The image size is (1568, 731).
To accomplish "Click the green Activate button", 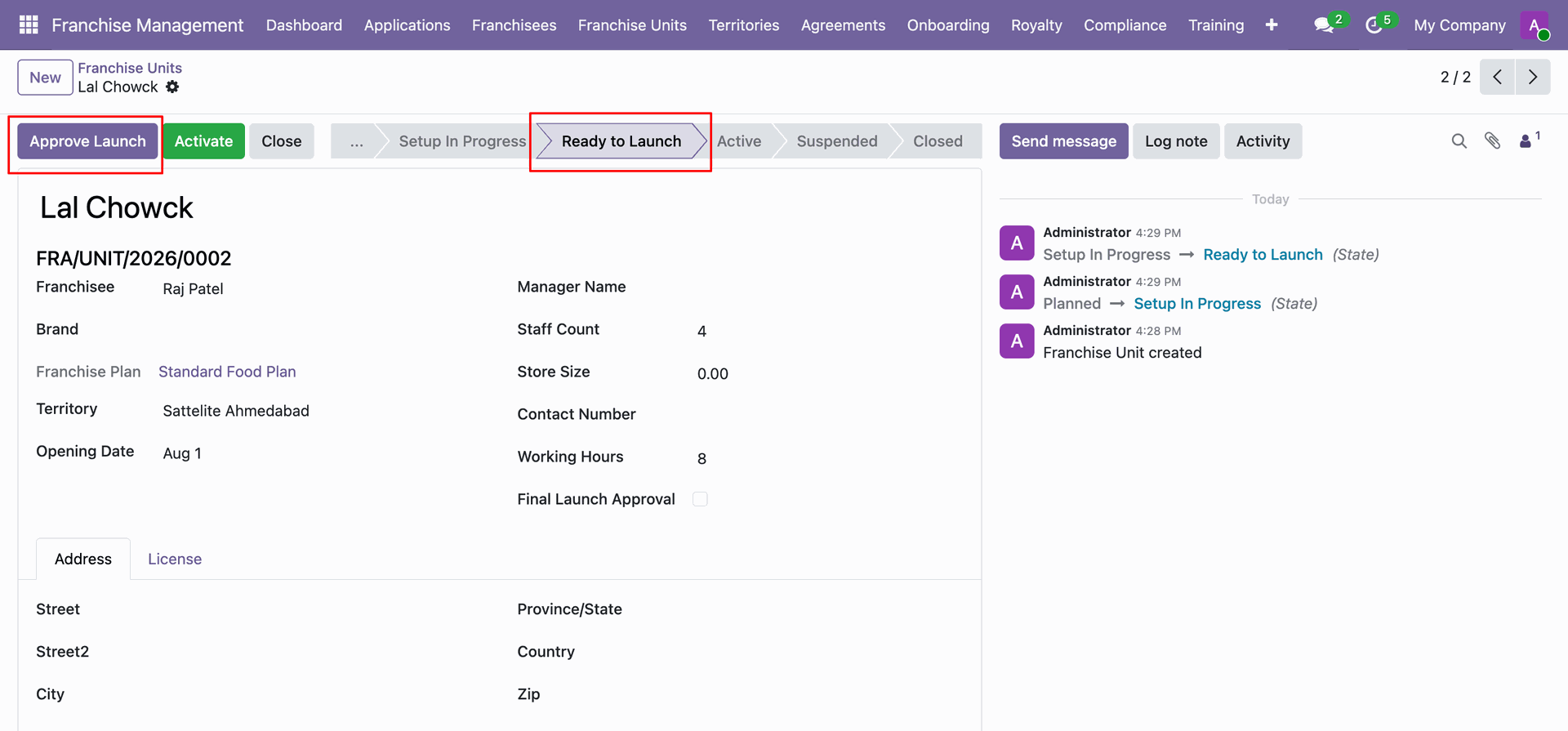I will (x=203, y=141).
